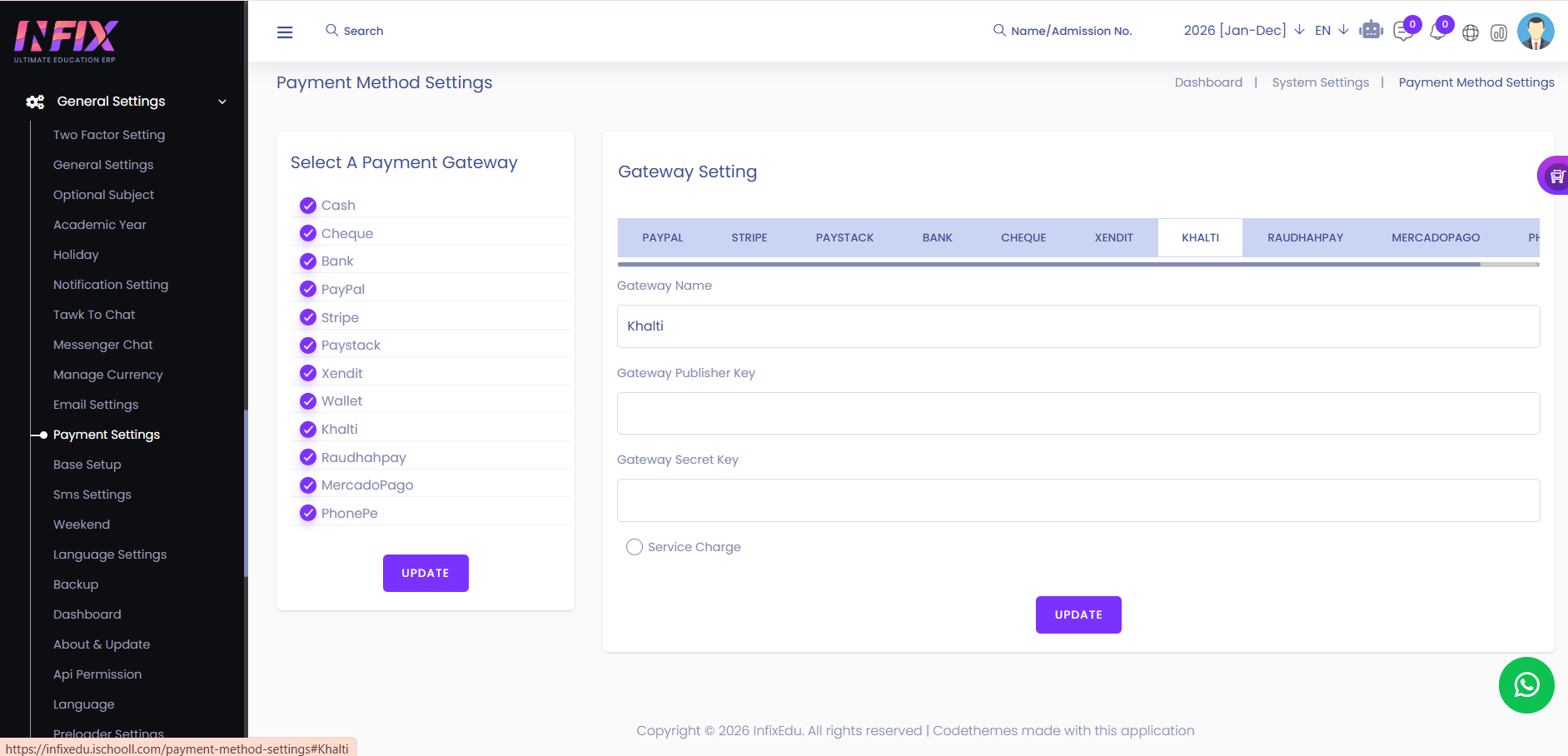Collapse the General Settings sidebar section
This screenshot has height=756, width=1568.
coord(222,102)
